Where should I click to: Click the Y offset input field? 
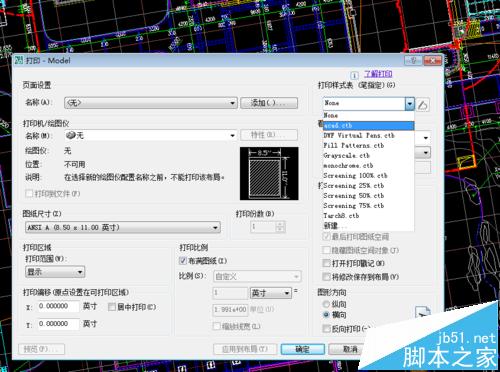coord(59,324)
